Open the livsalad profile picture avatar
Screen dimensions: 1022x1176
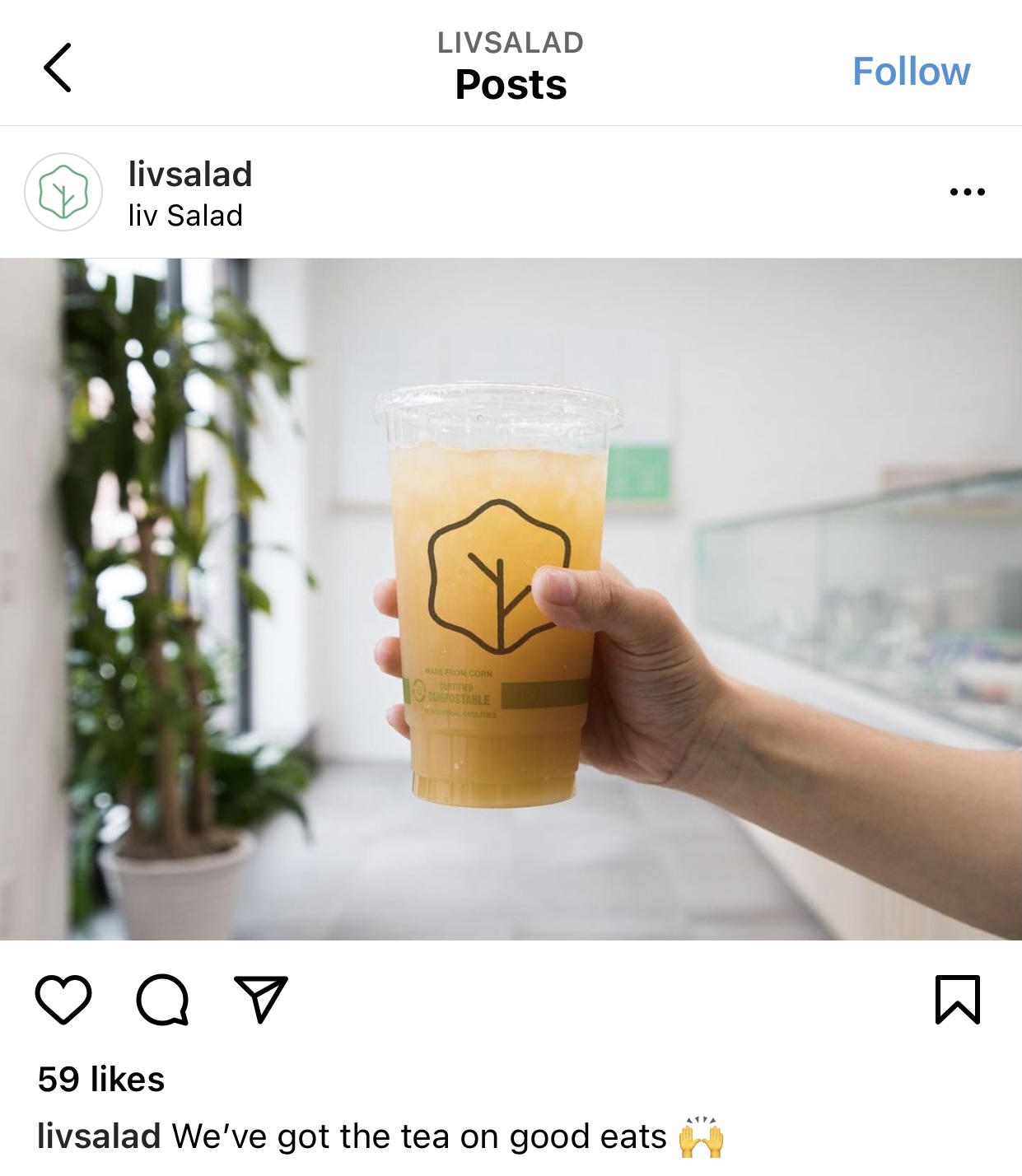(63, 192)
